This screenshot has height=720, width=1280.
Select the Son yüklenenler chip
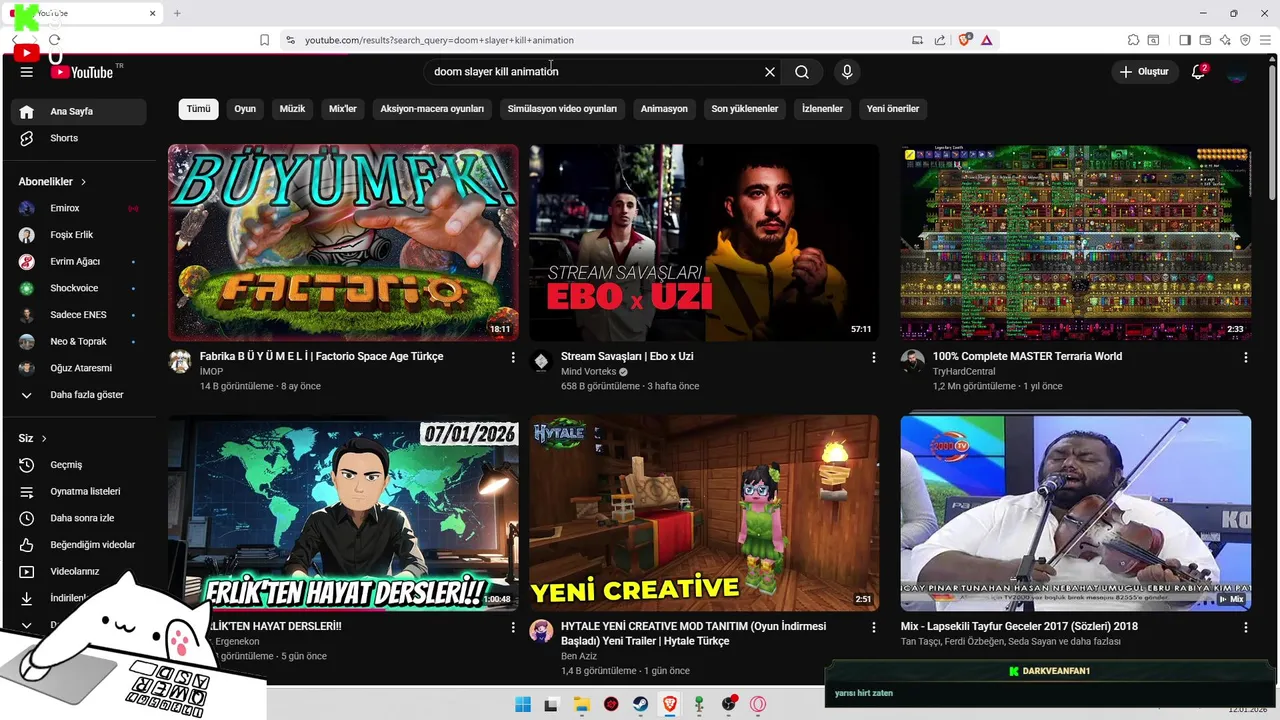[x=745, y=109]
